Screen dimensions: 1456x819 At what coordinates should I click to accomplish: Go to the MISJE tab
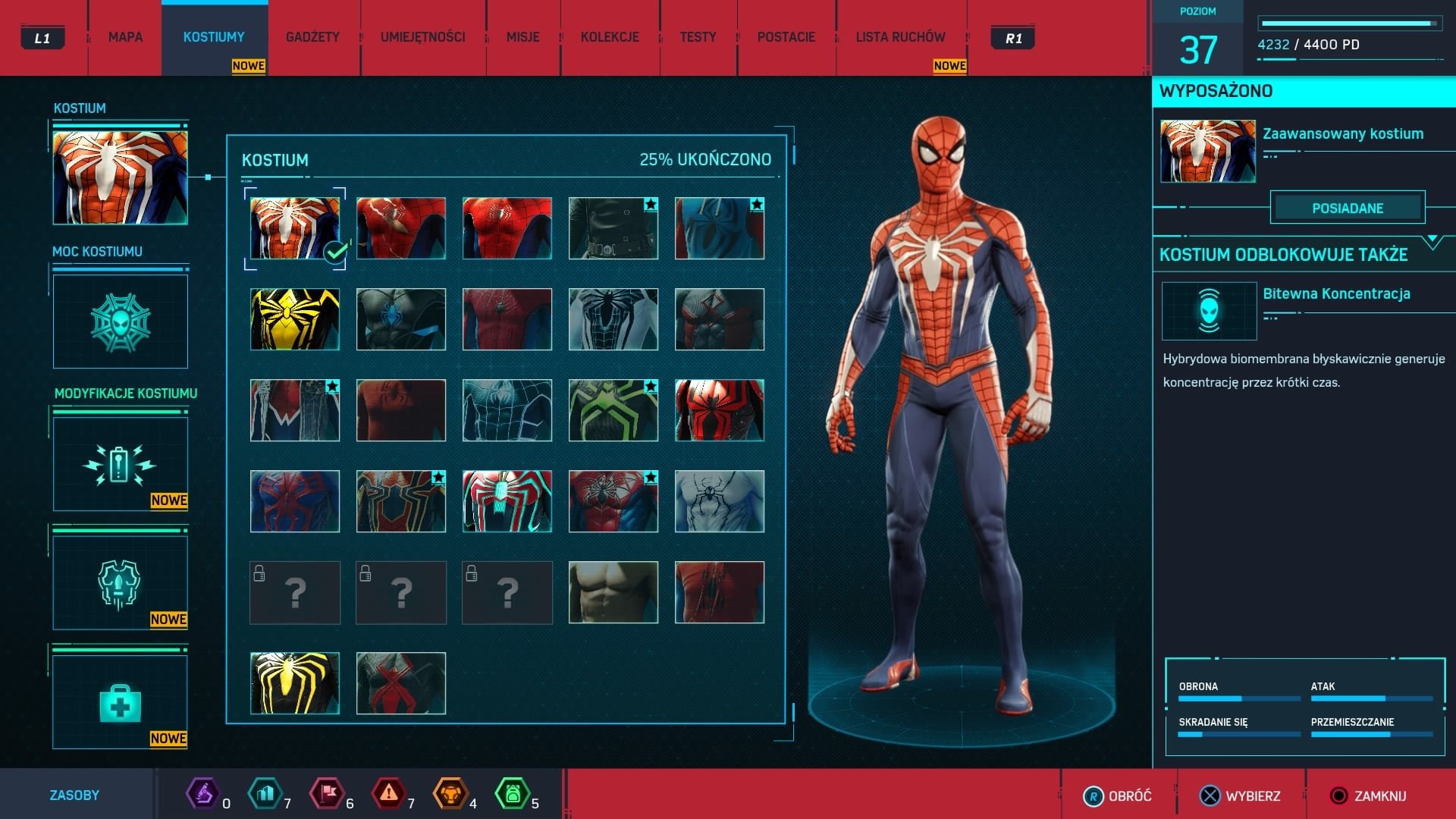[523, 37]
